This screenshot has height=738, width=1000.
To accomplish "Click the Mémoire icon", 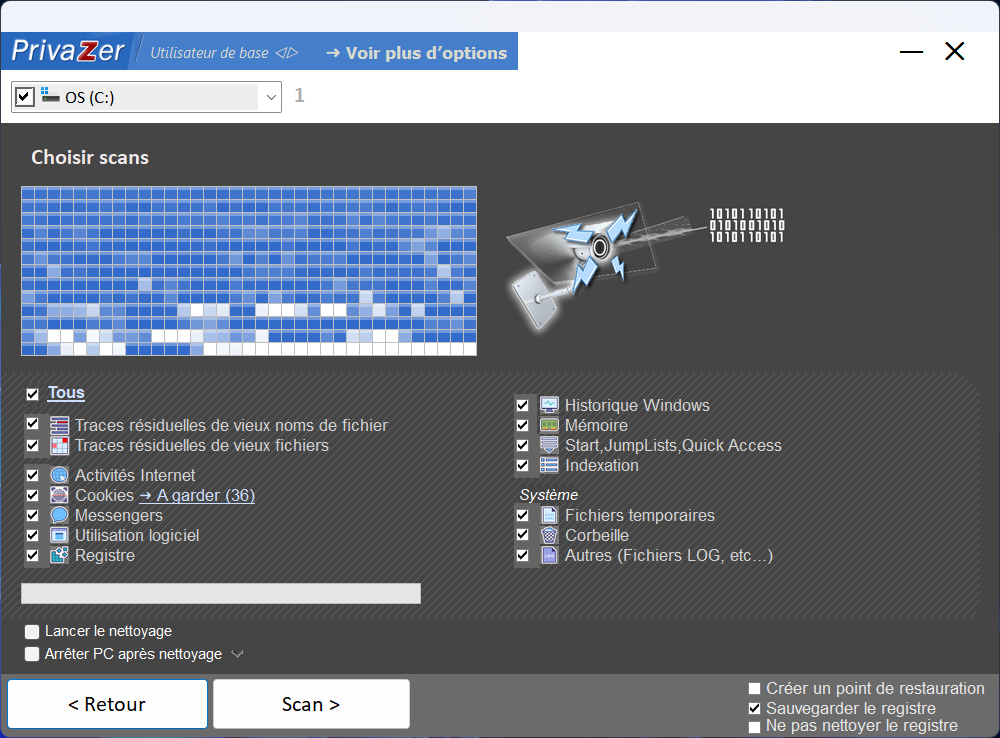I will click(547, 425).
